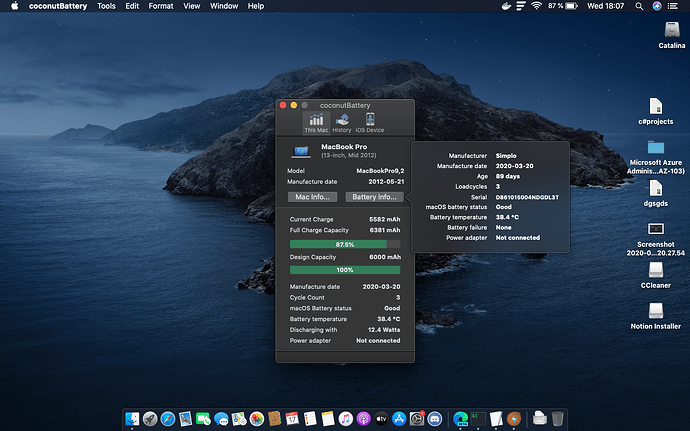
Task: Click the 5582 mAh current charge value
Action: click(385, 219)
